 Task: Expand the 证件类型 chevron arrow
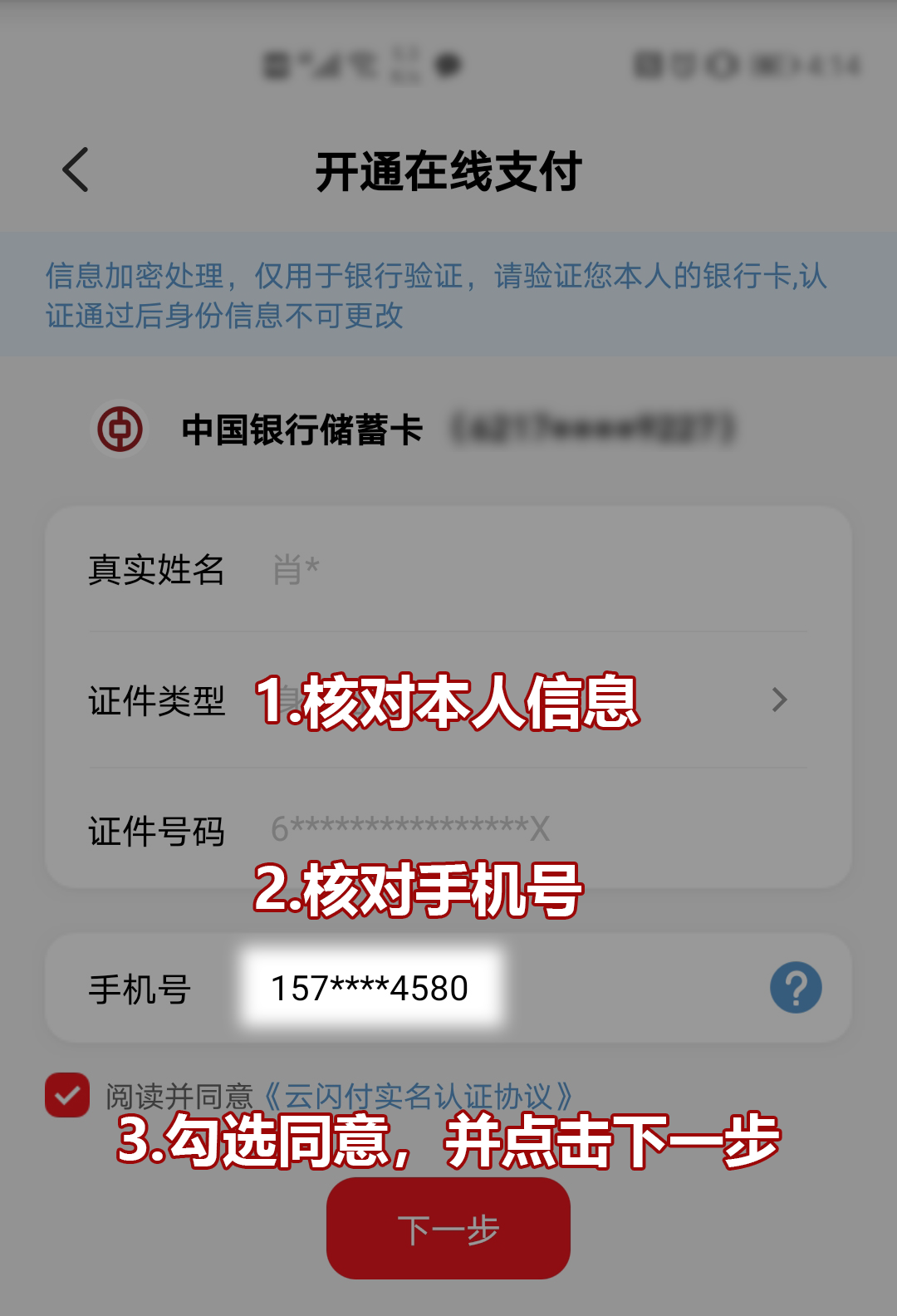point(779,700)
